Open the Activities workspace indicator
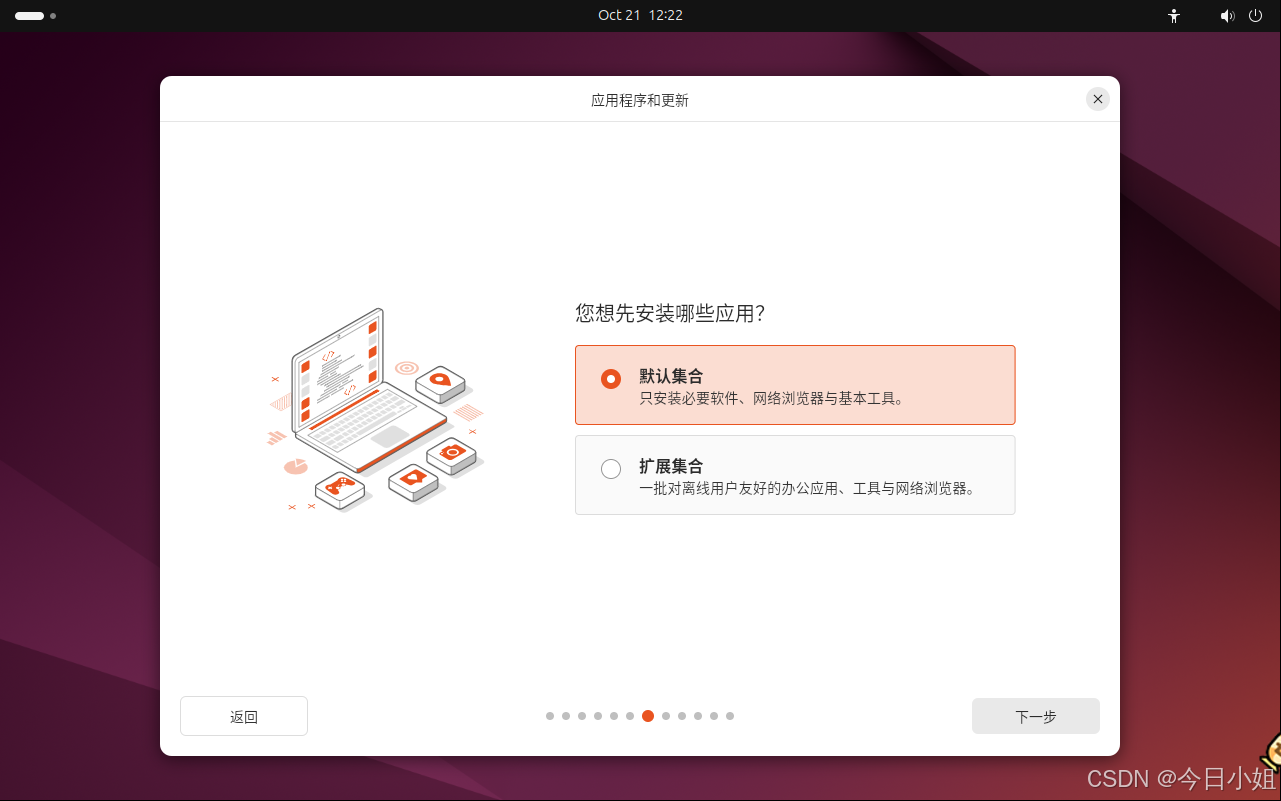Image resolution: width=1281 pixels, height=801 pixels. 27,16
